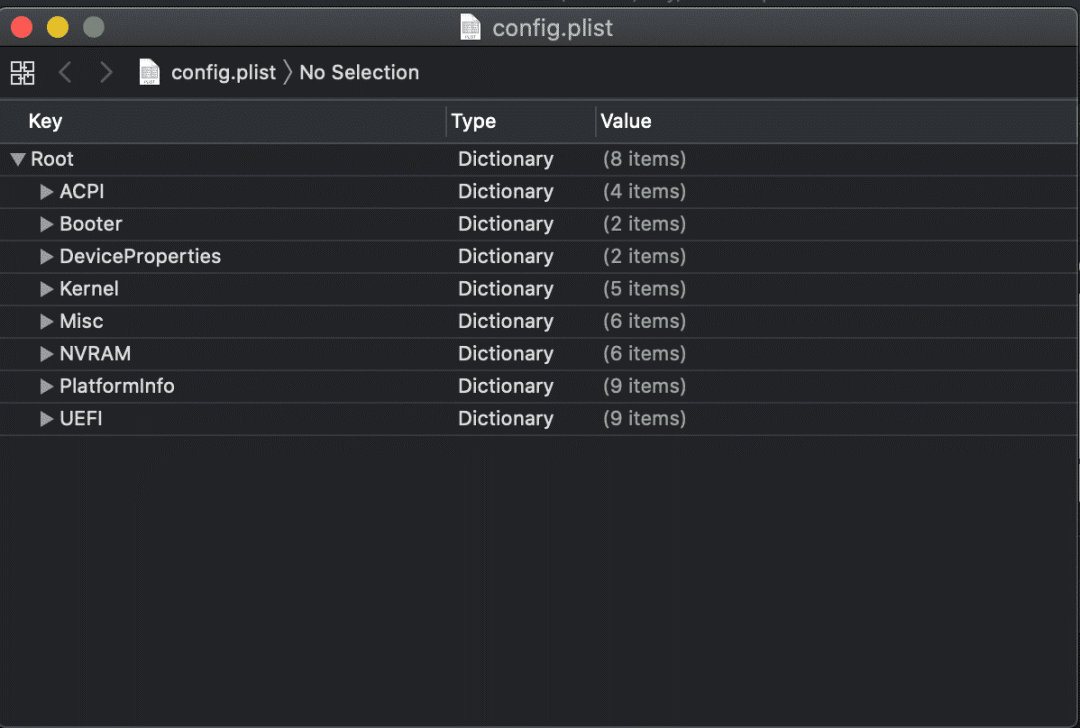This screenshot has width=1080, height=728.
Task: Expand the DeviceProperties dictionary
Action: point(46,257)
